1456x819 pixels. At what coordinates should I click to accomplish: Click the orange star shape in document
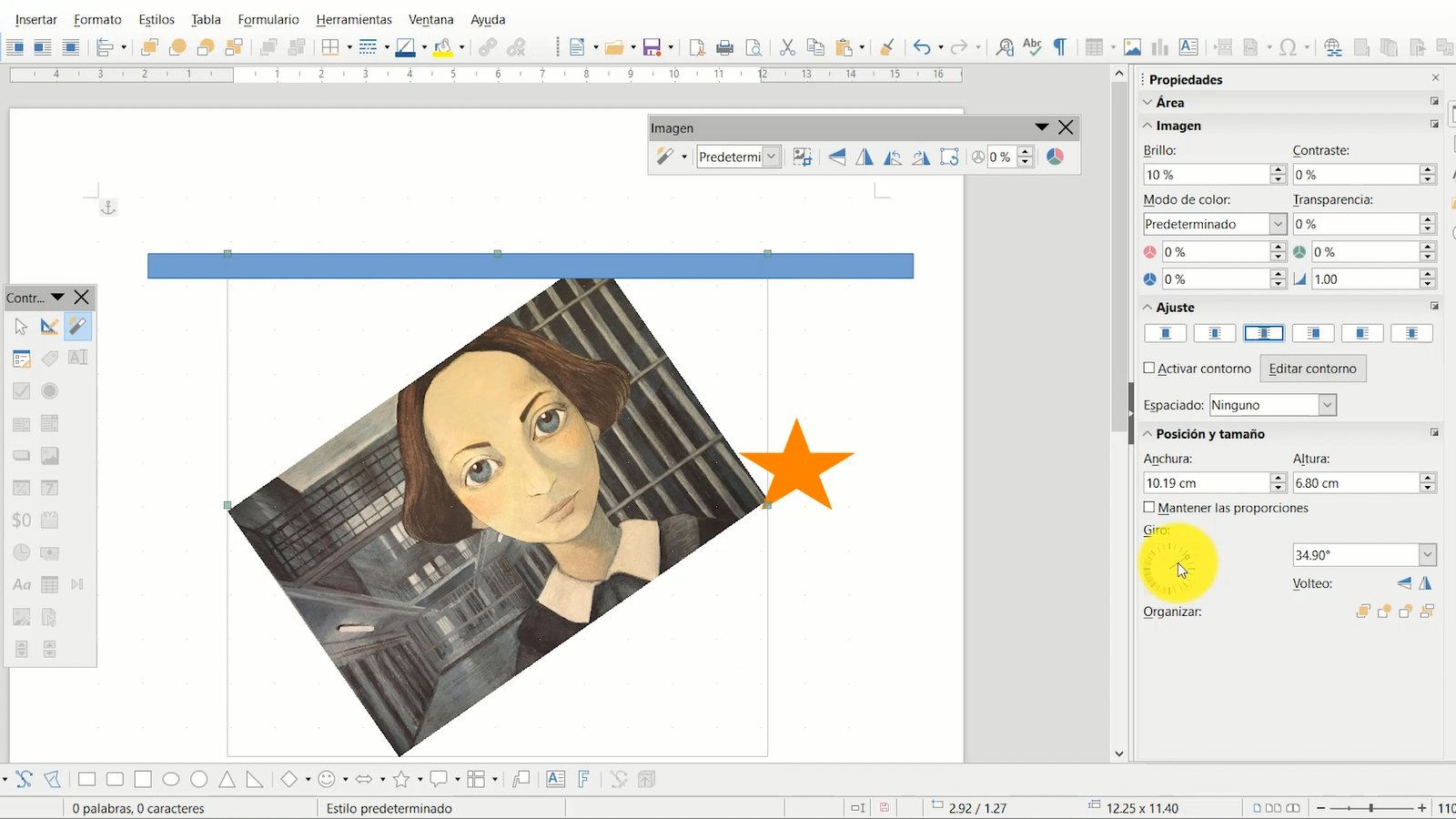click(797, 465)
